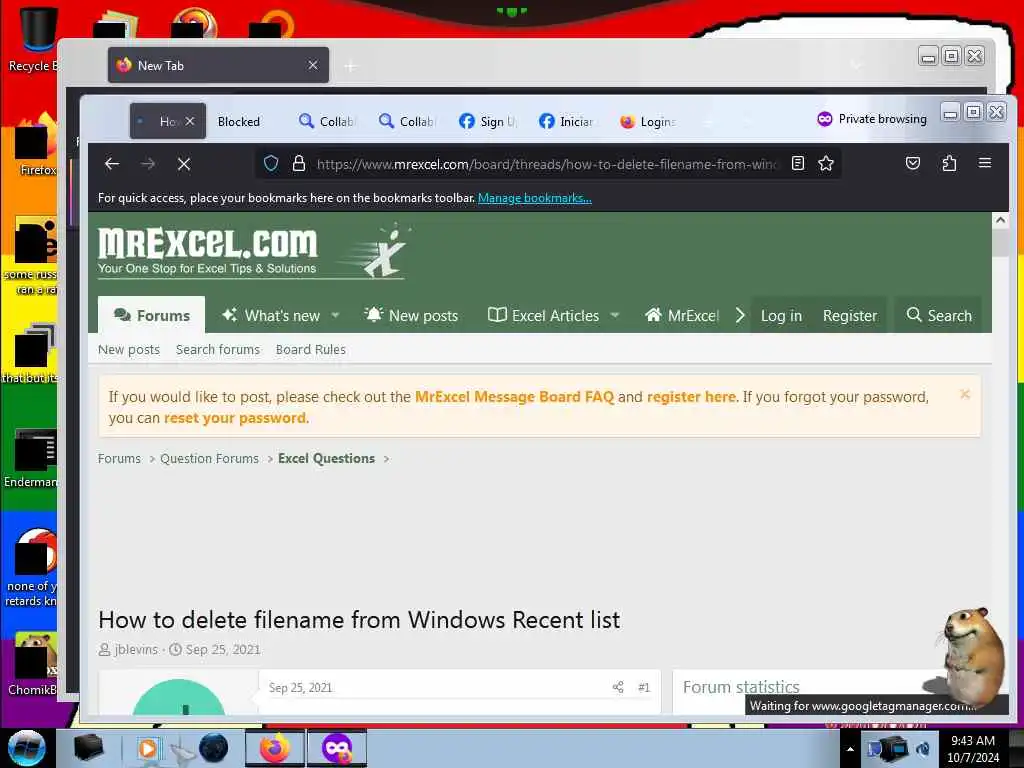1024x768 pixels.
Task: Open the media player taskbar icon
Action: tap(149, 748)
